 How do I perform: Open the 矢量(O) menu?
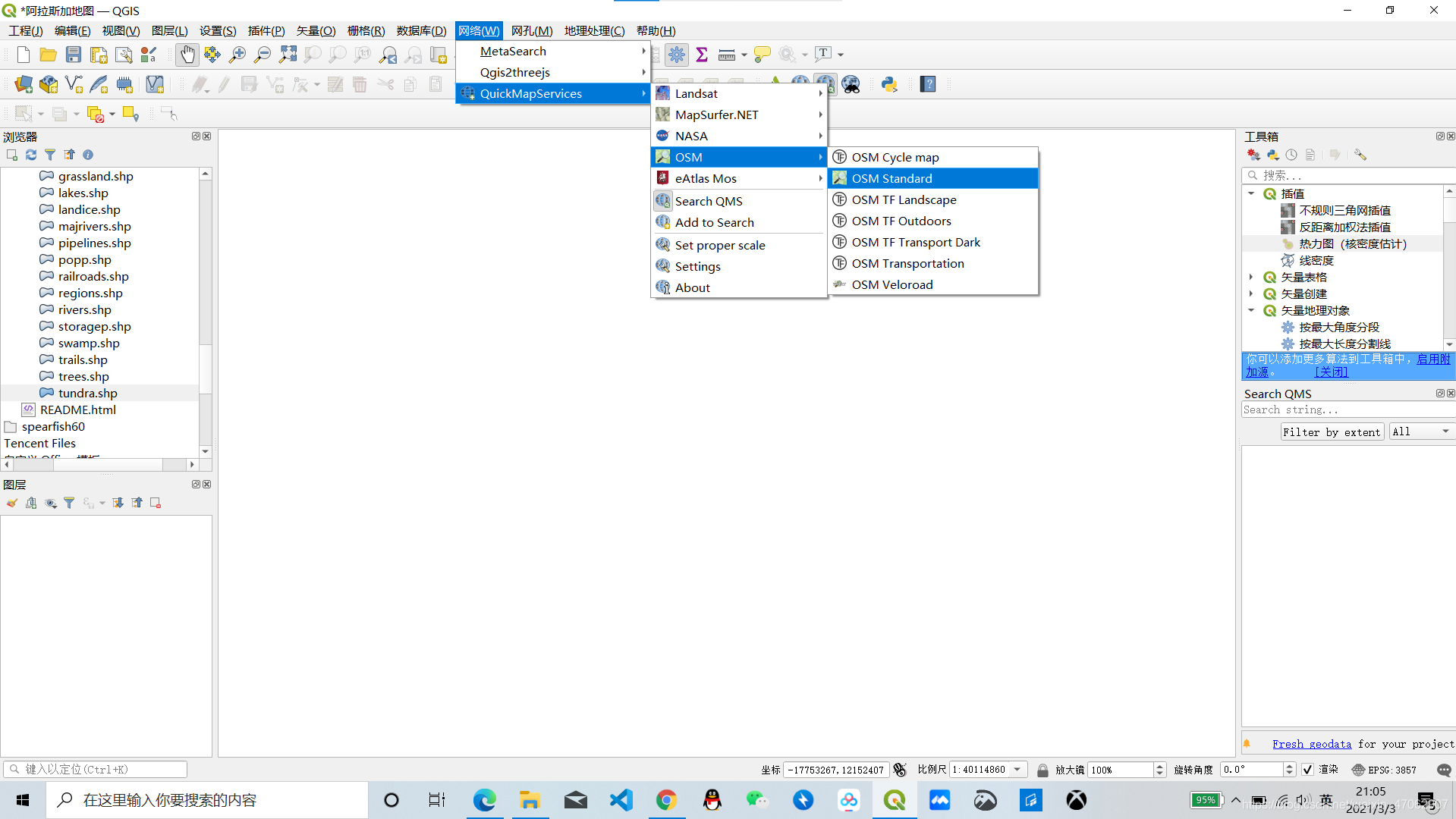(x=316, y=30)
